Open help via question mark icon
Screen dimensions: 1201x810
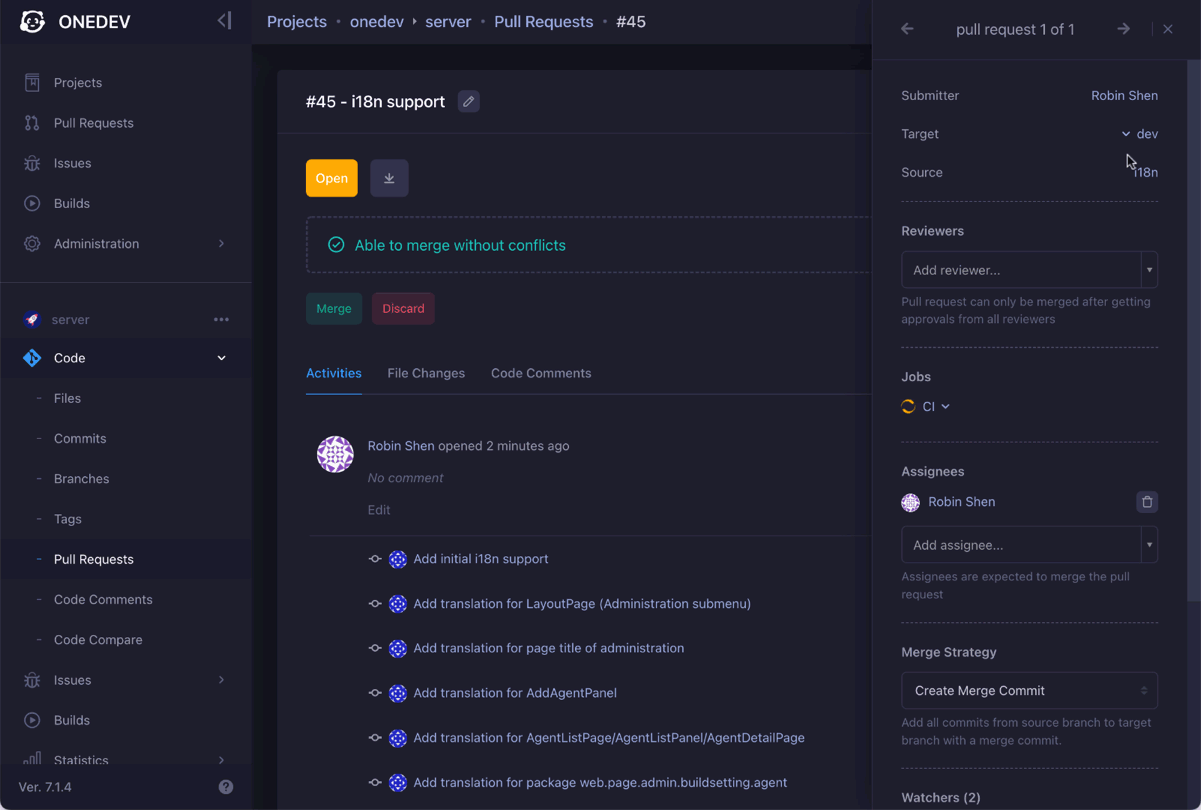[x=226, y=787]
